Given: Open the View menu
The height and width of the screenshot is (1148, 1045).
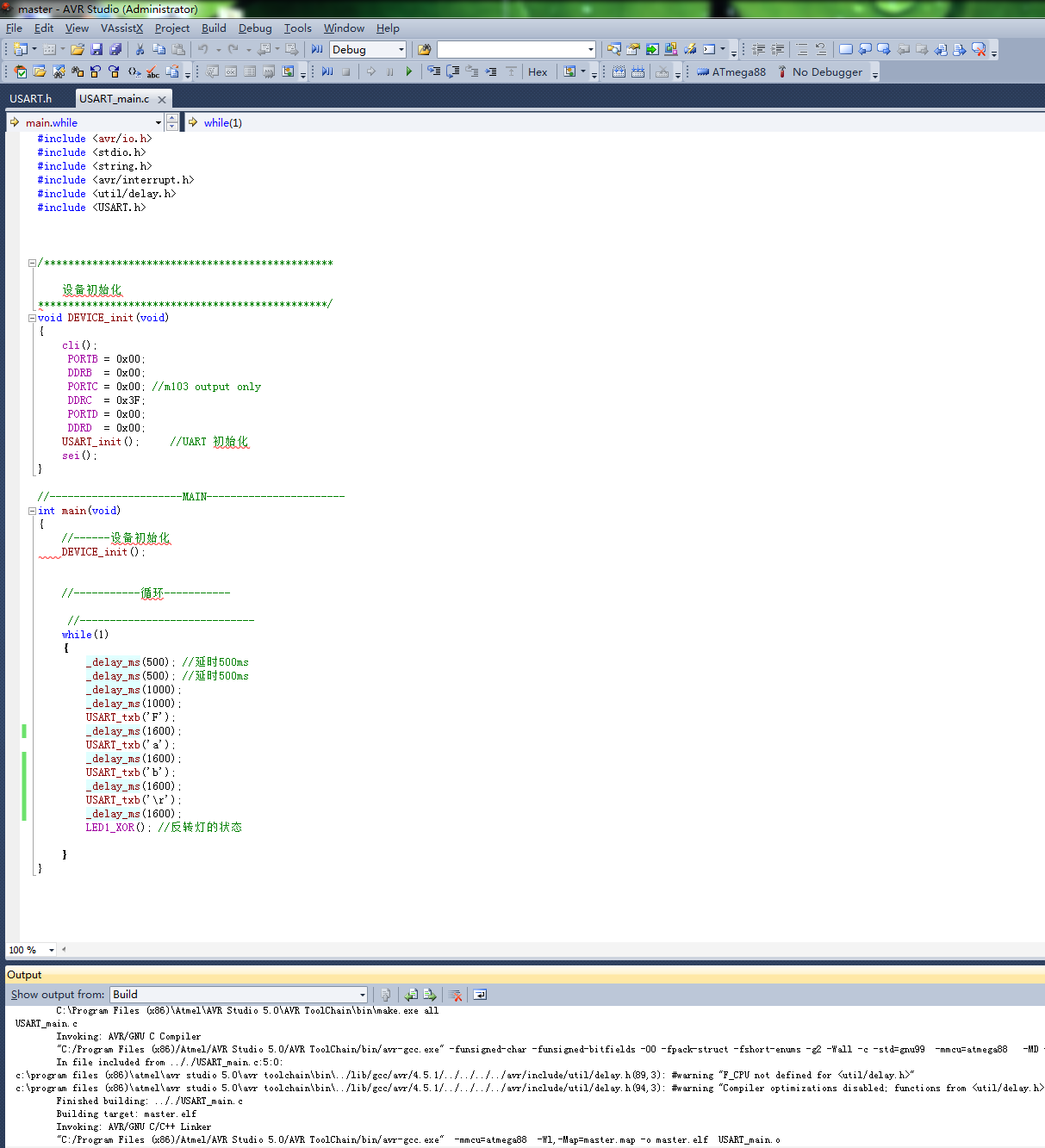Looking at the screenshot, I should (77, 28).
